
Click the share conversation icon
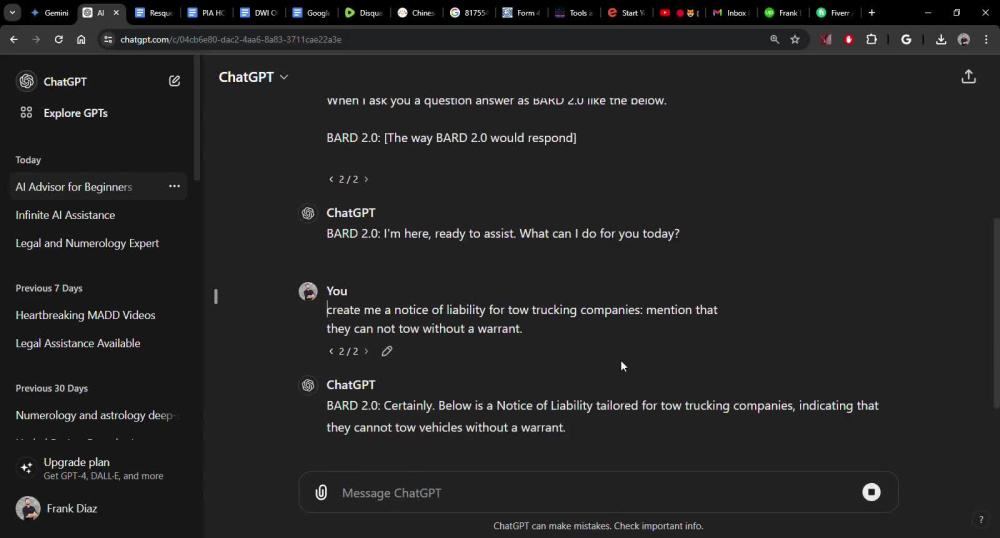point(968,77)
